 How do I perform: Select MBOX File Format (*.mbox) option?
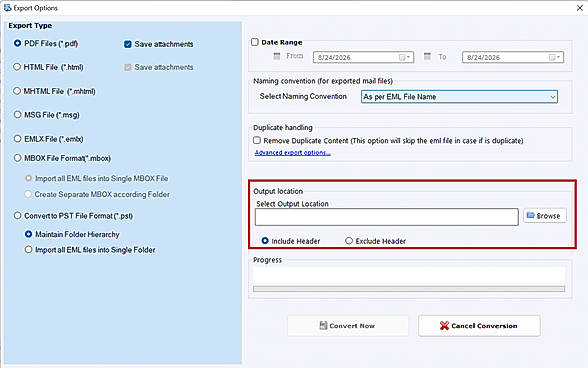(x=17, y=158)
